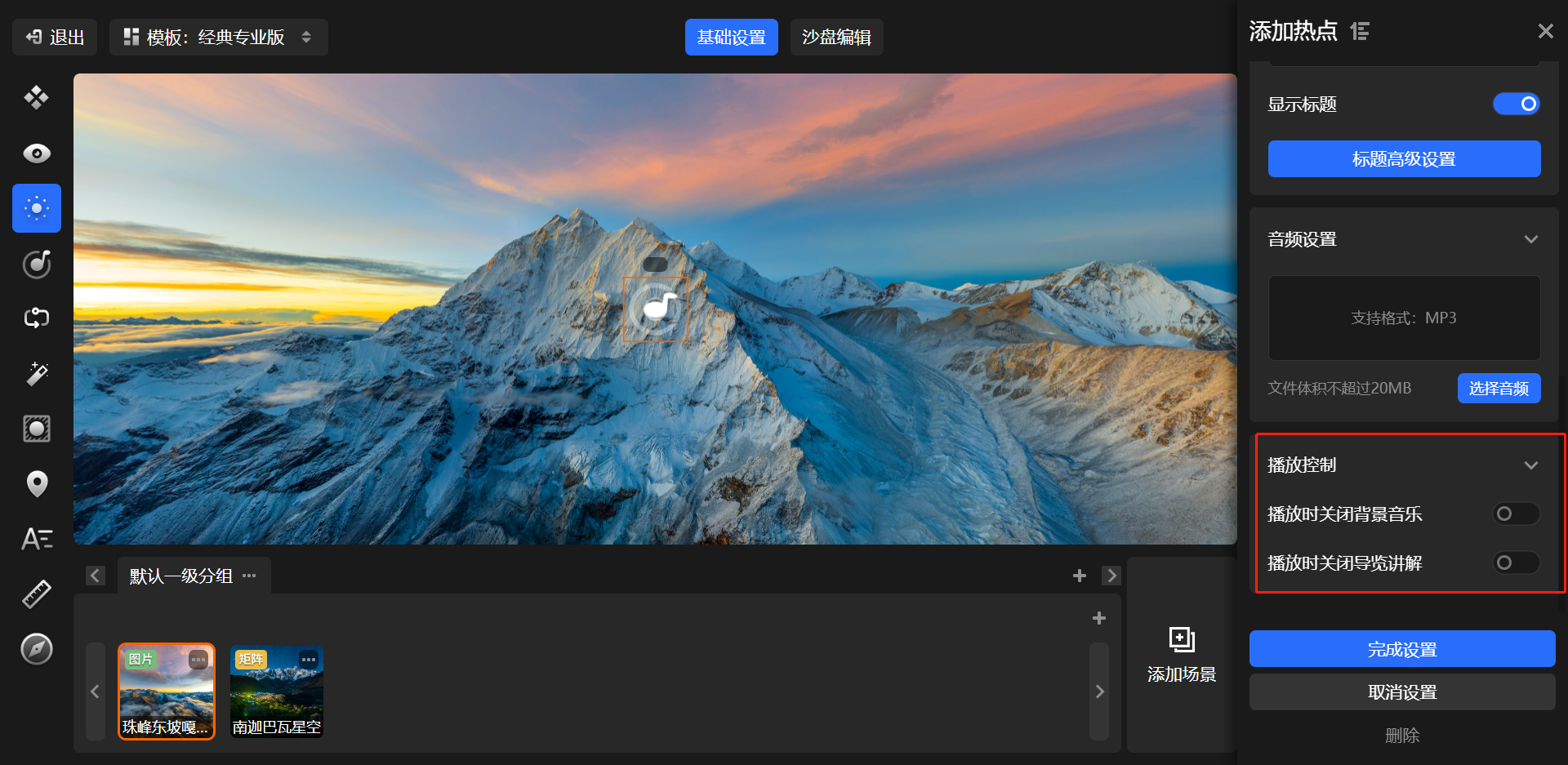
Task: Select the 南迦巴瓦星空 scene thumbnail
Action: (277, 692)
